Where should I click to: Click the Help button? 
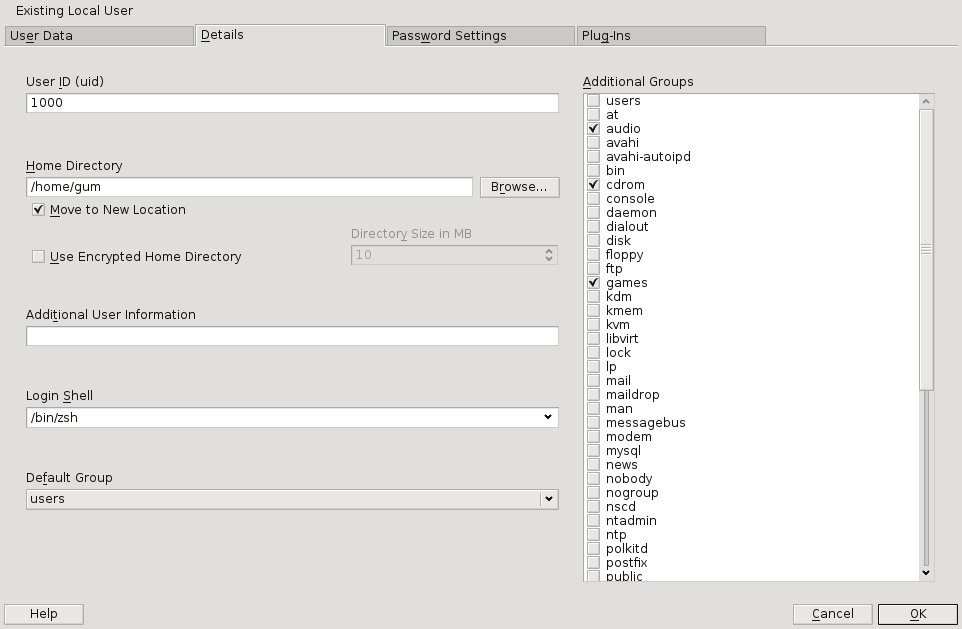point(44,614)
